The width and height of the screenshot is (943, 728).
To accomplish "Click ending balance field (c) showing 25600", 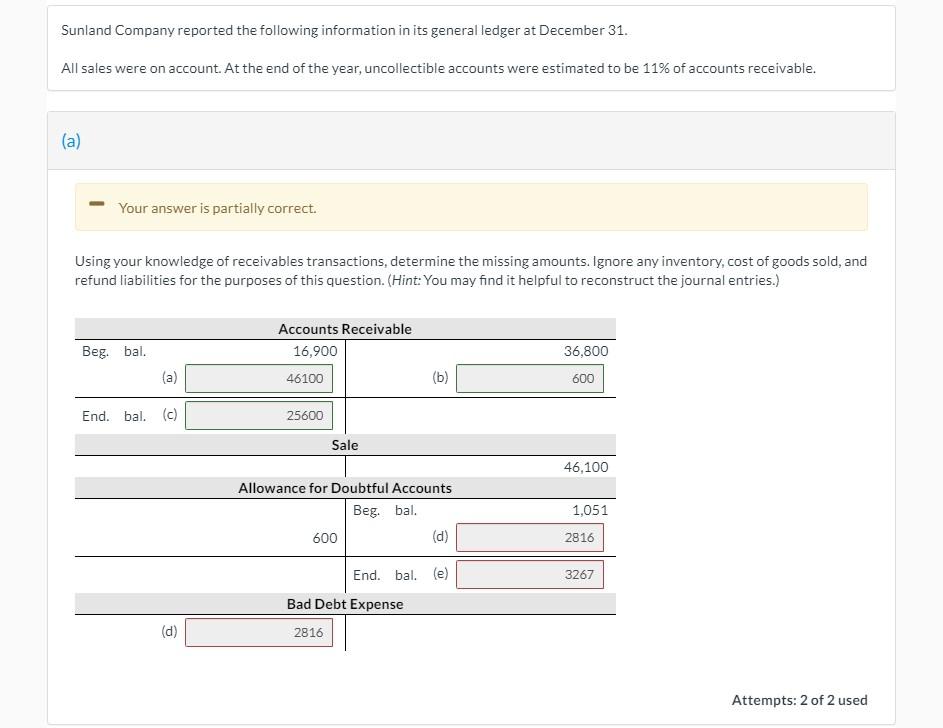I will [258, 415].
